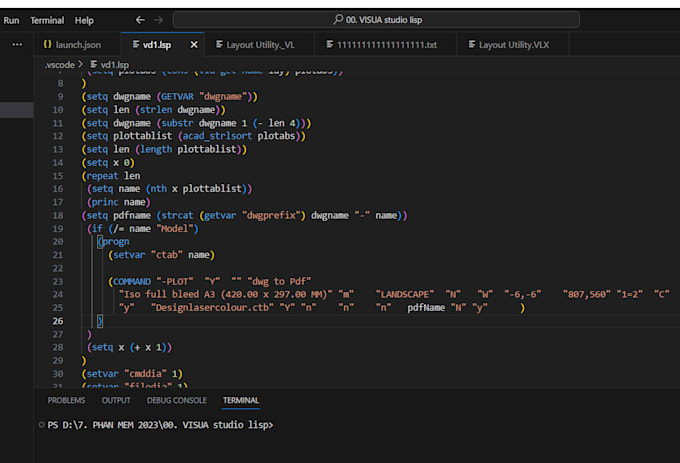
Task: Click "LANDSCAPE" string on line 24
Action: 405,294
